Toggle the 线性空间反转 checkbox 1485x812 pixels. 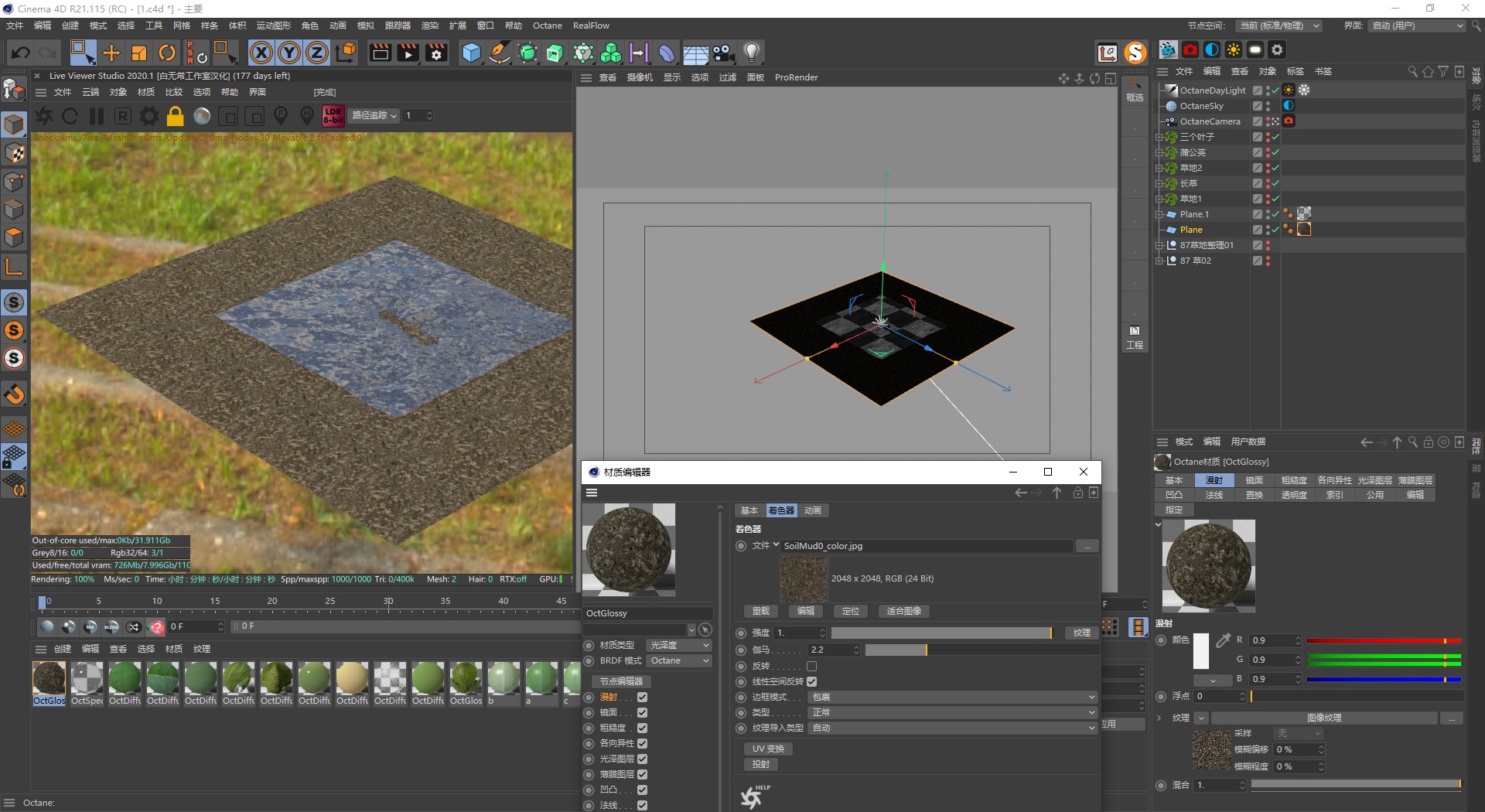click(811, 681)
